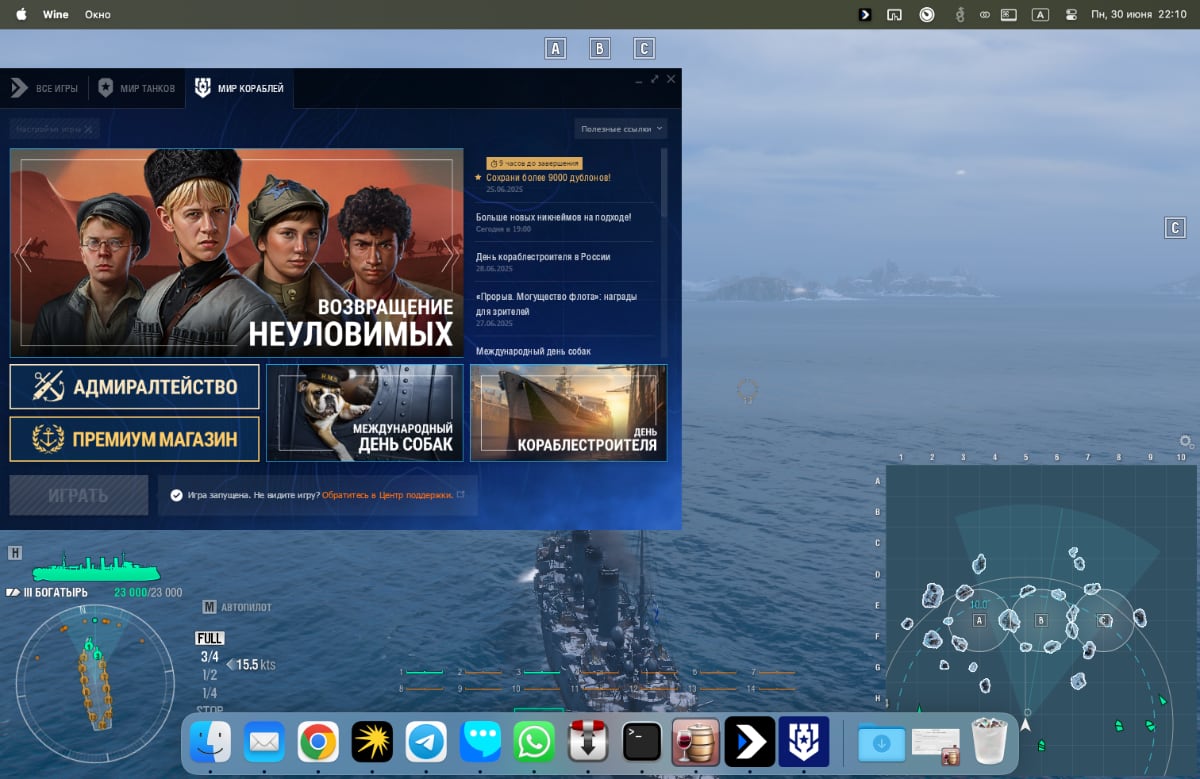Toggle the M Автопилот indicator
Viewport: 1200px width, 779px height.
[237, 606]
